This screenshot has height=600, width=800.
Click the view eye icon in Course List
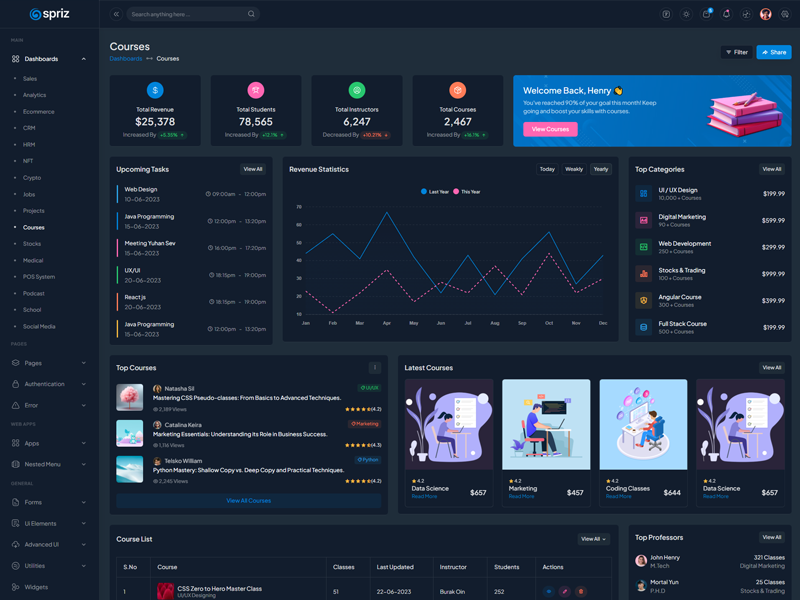tap(548, 592)
